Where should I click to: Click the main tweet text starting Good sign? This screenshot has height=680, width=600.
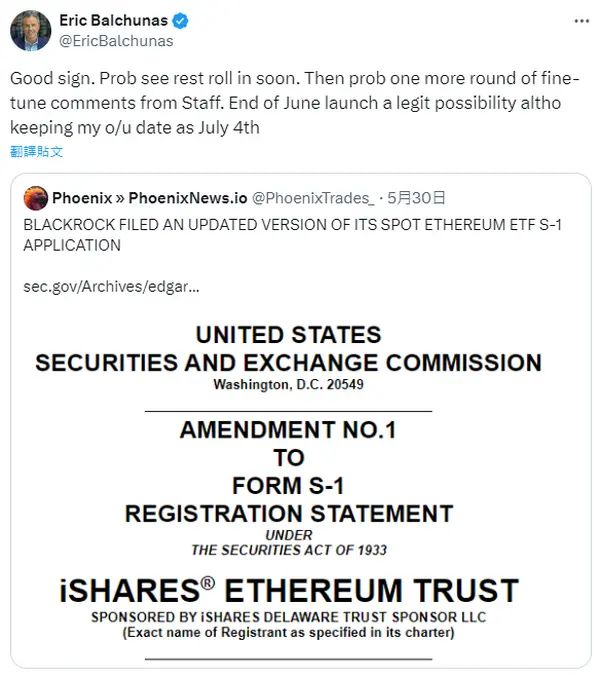295,103
